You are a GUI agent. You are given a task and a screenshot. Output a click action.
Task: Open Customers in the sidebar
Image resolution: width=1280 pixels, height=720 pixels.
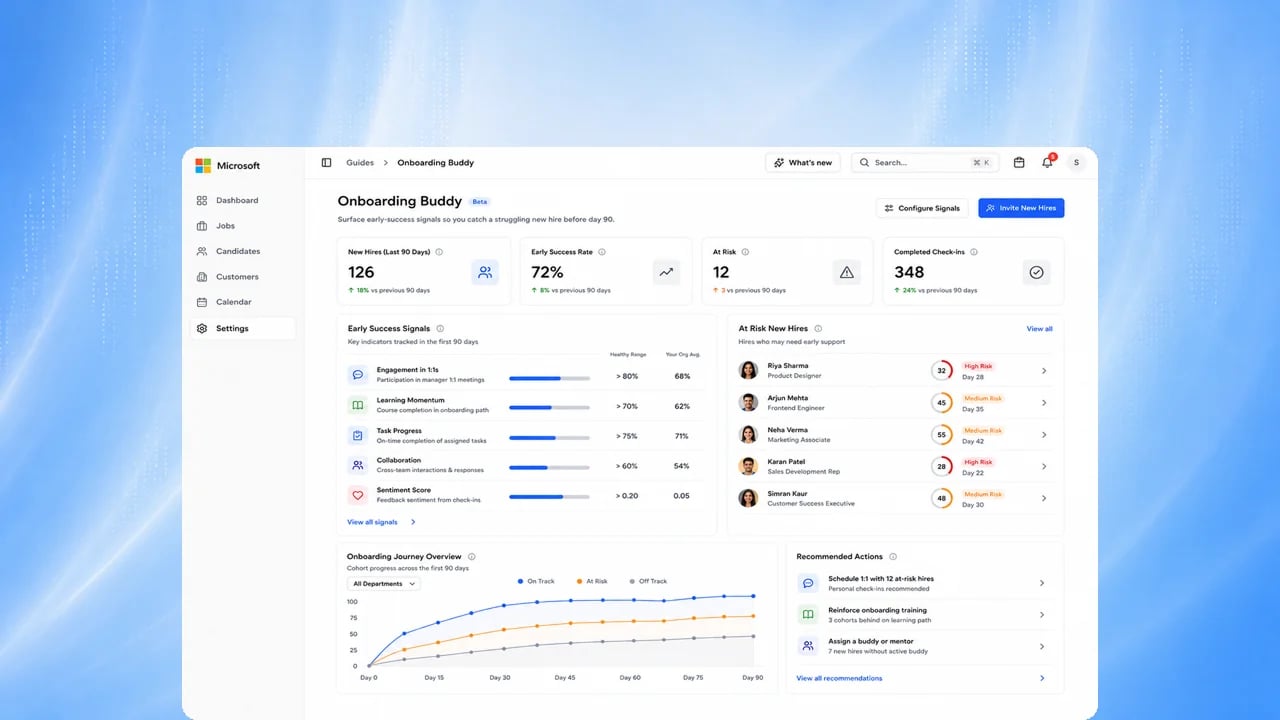(242, 277)
